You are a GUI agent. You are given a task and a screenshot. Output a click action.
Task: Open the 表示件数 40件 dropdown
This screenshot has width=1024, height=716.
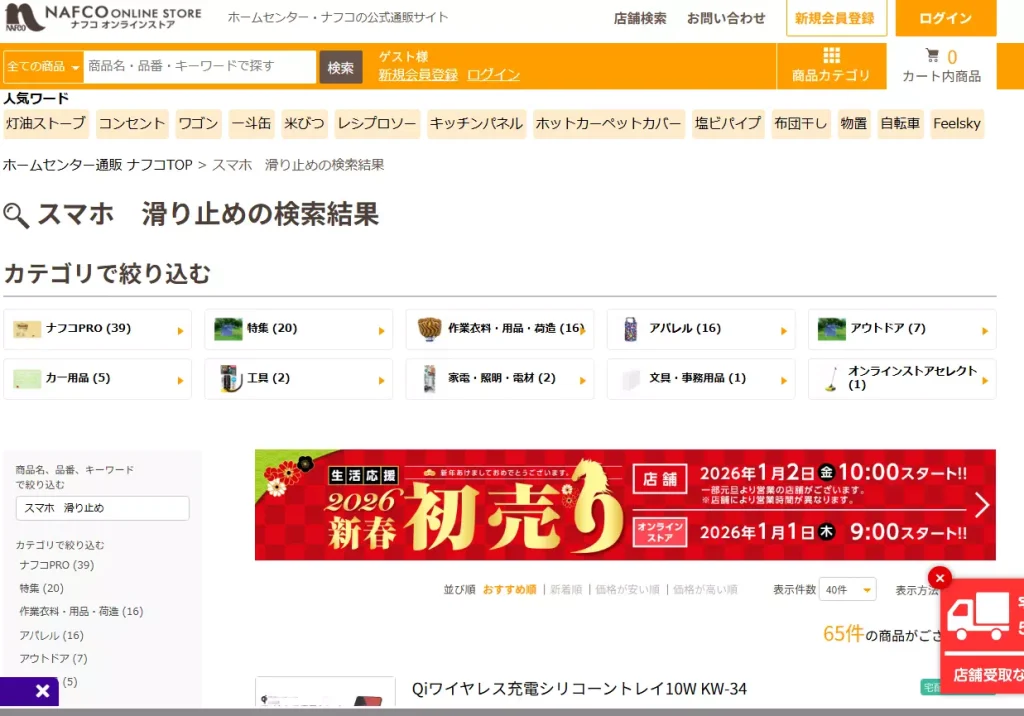(847, 590)
